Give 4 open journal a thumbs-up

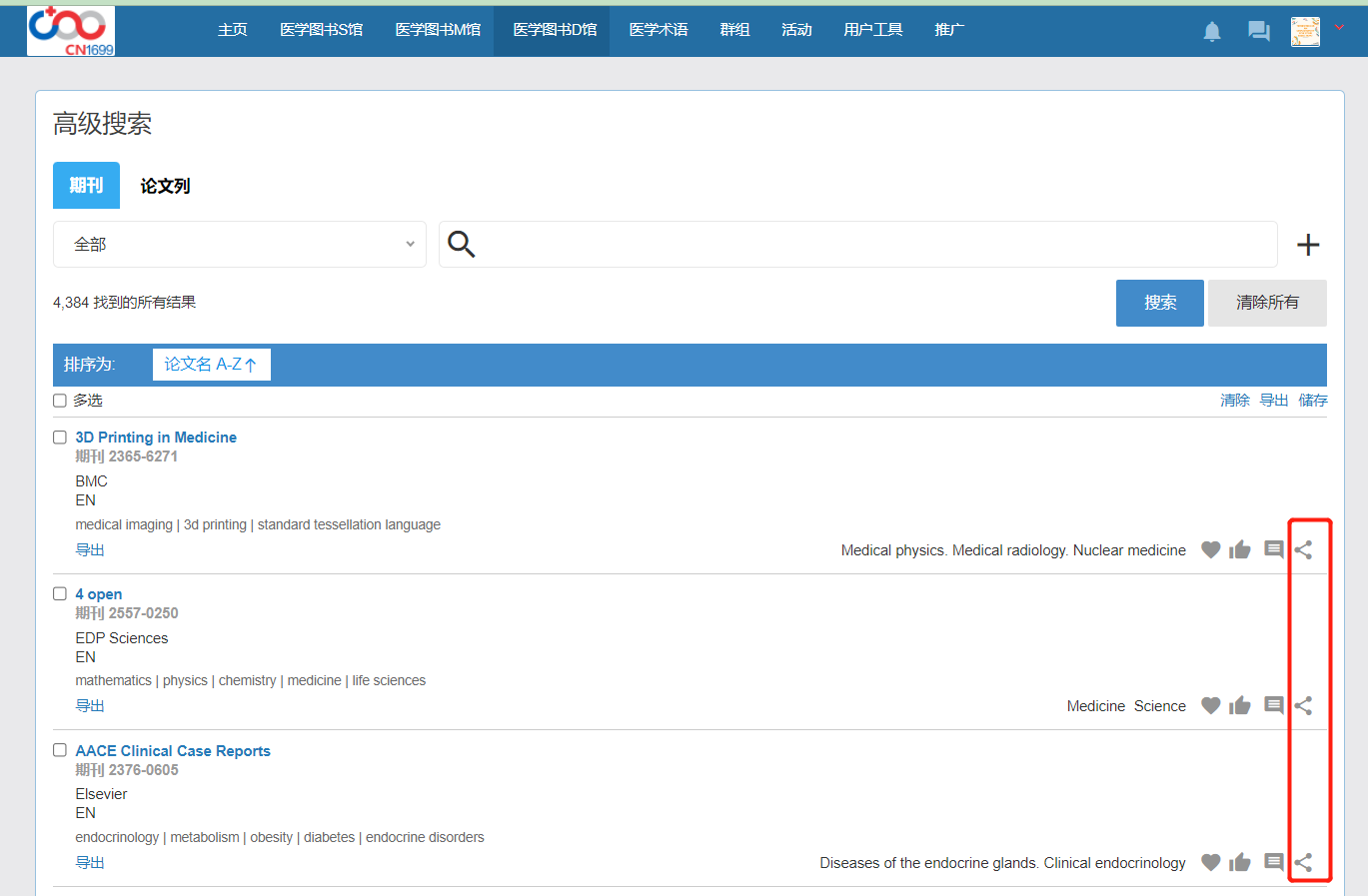coord(1240,705)
